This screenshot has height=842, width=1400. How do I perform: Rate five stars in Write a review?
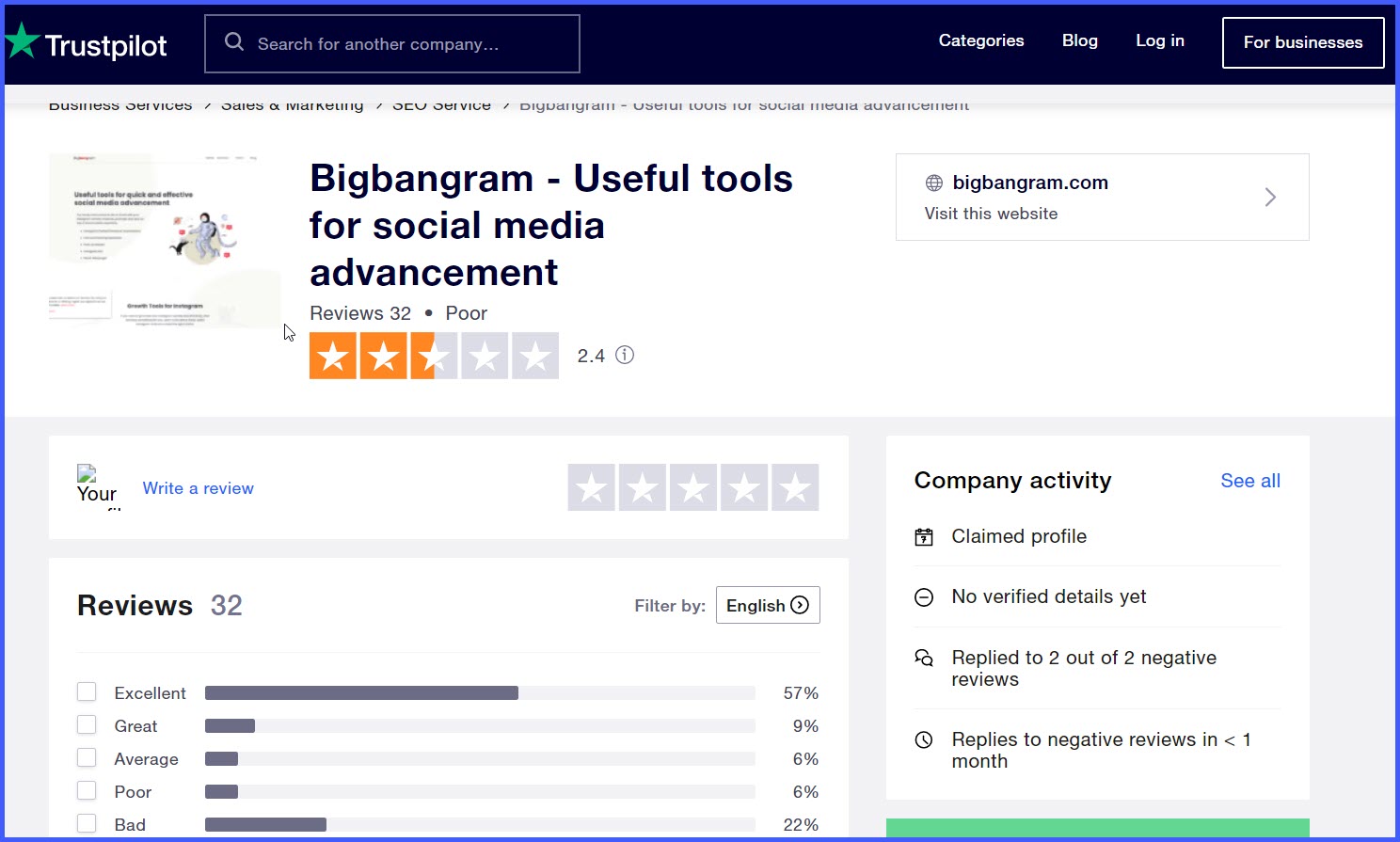coord(794,487)
